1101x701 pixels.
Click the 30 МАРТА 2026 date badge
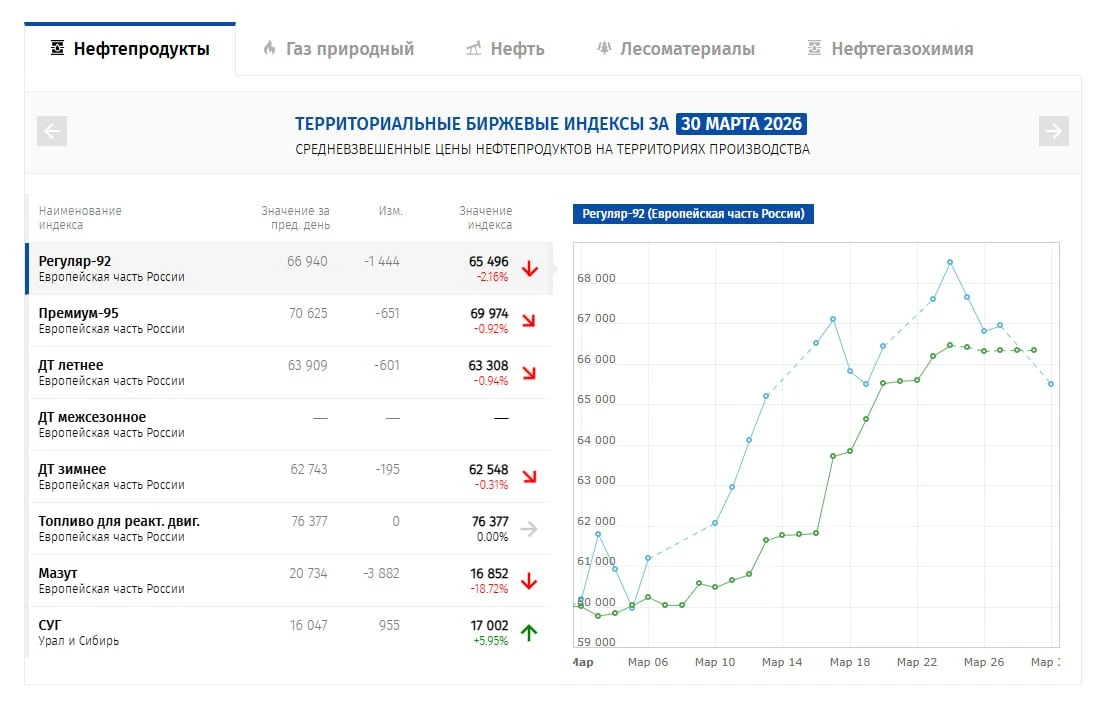click(741, 124)
